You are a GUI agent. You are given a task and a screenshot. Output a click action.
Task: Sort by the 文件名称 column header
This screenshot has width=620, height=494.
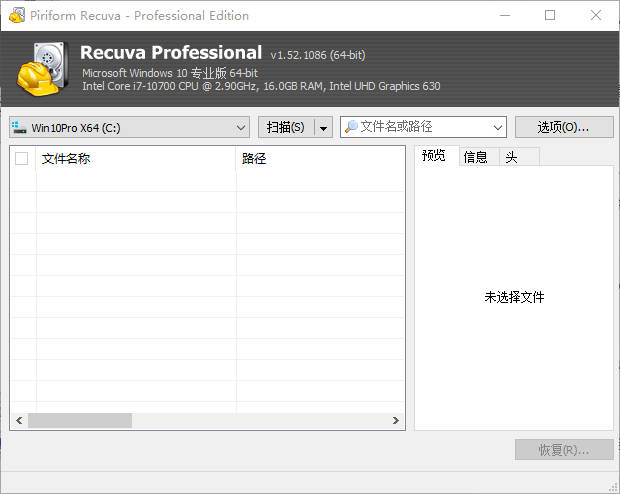pos(136,159)
